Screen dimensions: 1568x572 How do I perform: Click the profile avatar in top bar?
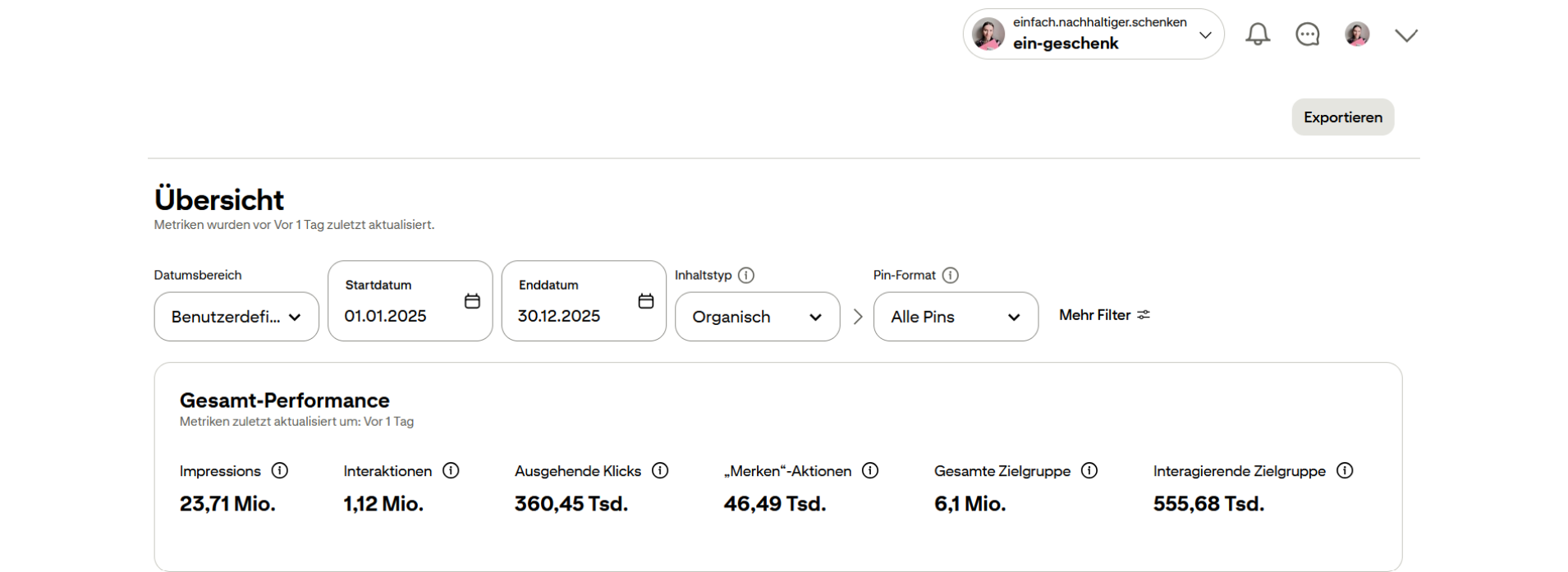[1357, 34]
